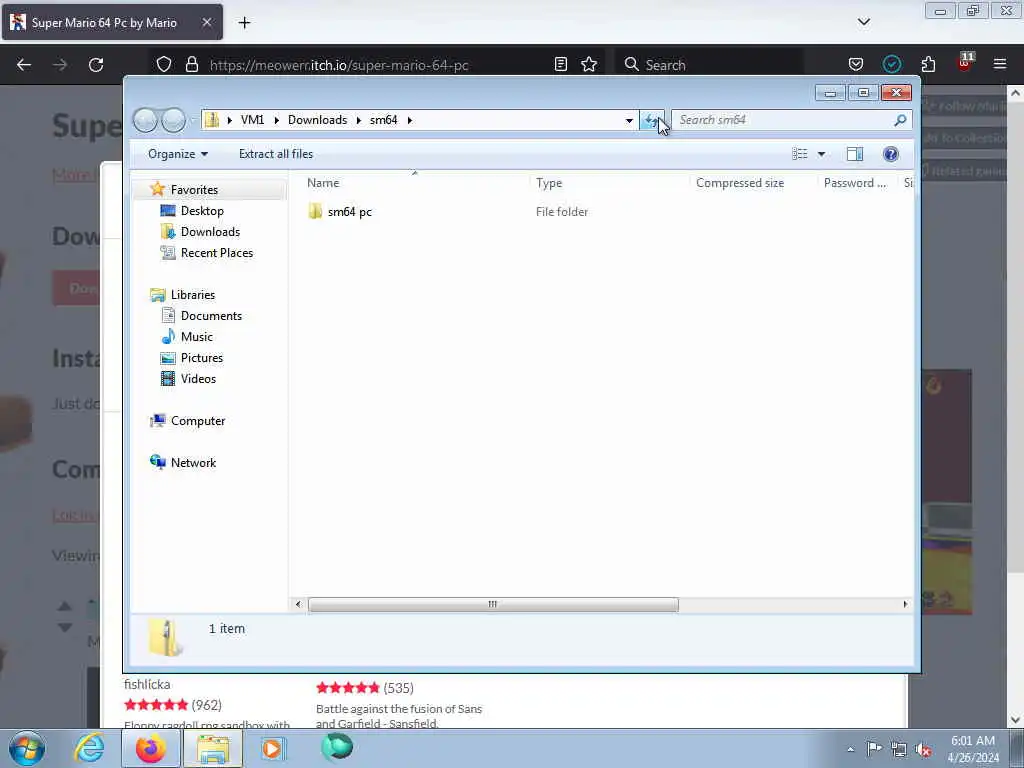Open Firefox tracking protection shield icon
This screenshot has width=1024, height=768.
[x=164, y=64]
